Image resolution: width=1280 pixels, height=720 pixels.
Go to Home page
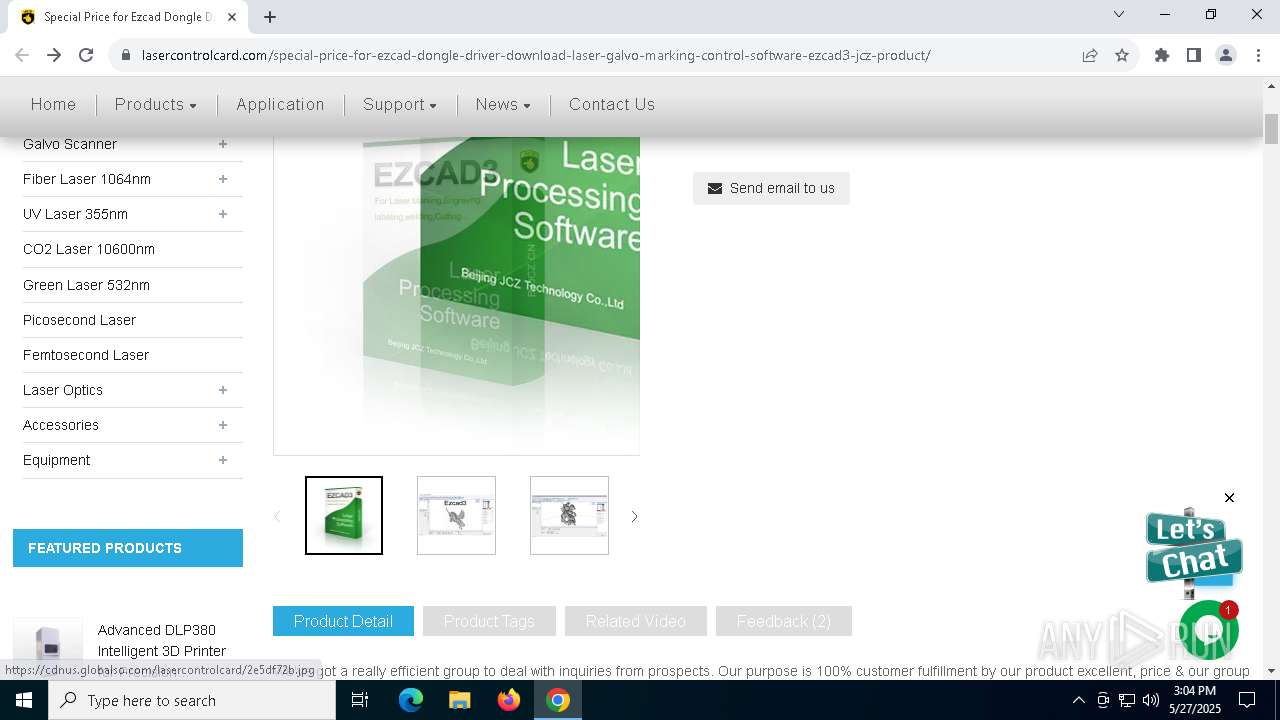point(53,104)
